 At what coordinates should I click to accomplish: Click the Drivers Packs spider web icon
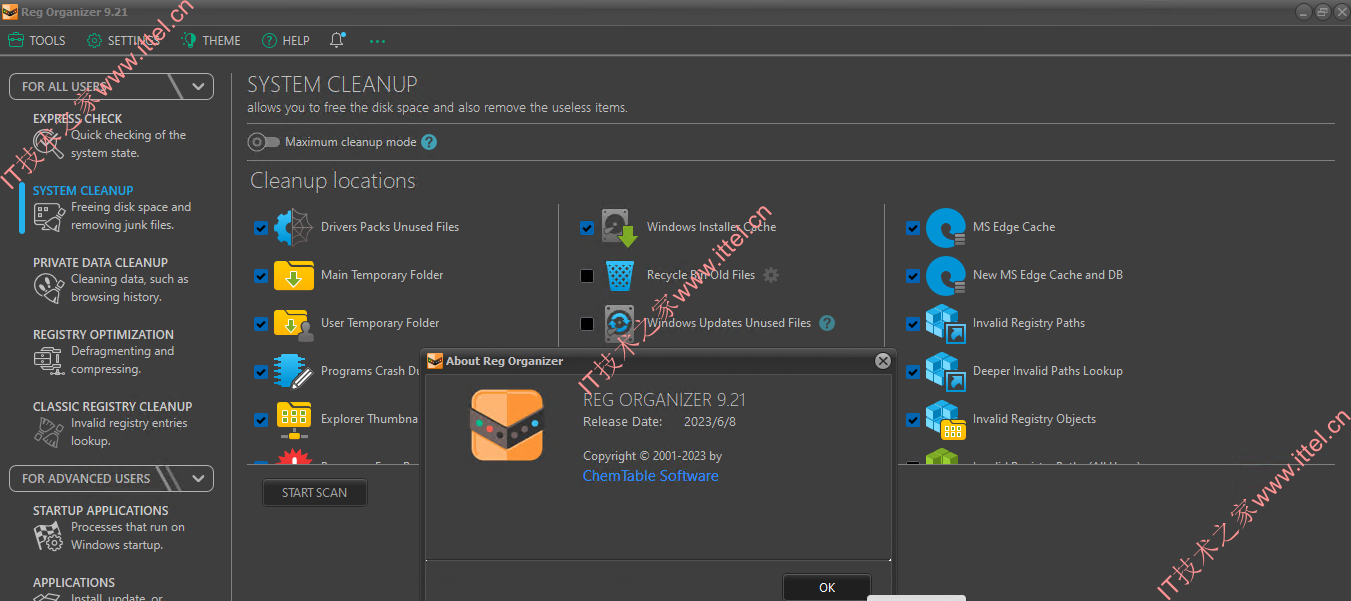coord(294,228)
